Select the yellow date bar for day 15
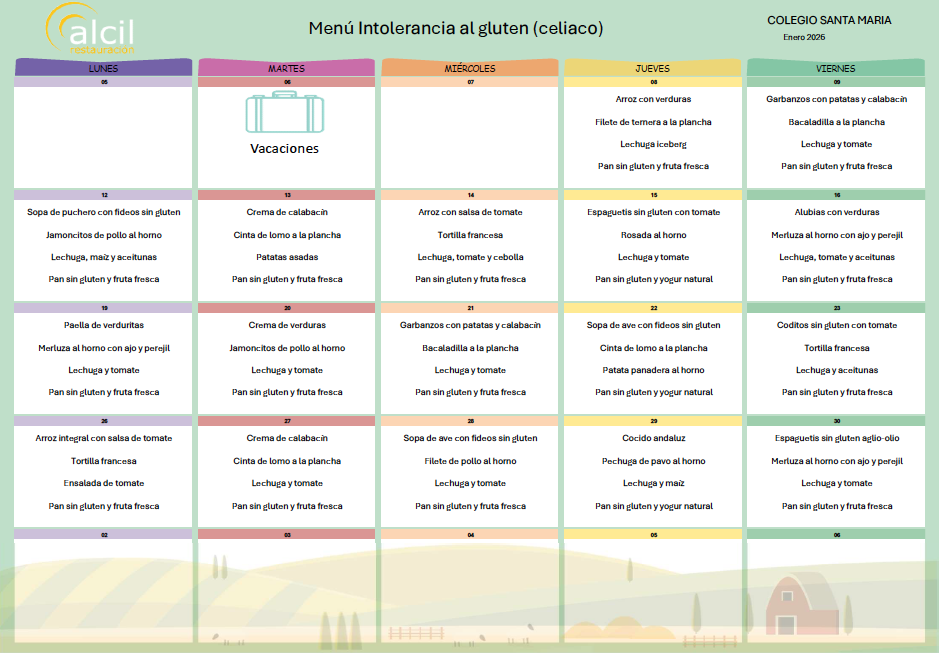The height and width of the screenshot is (653, 939). [653, 195]
